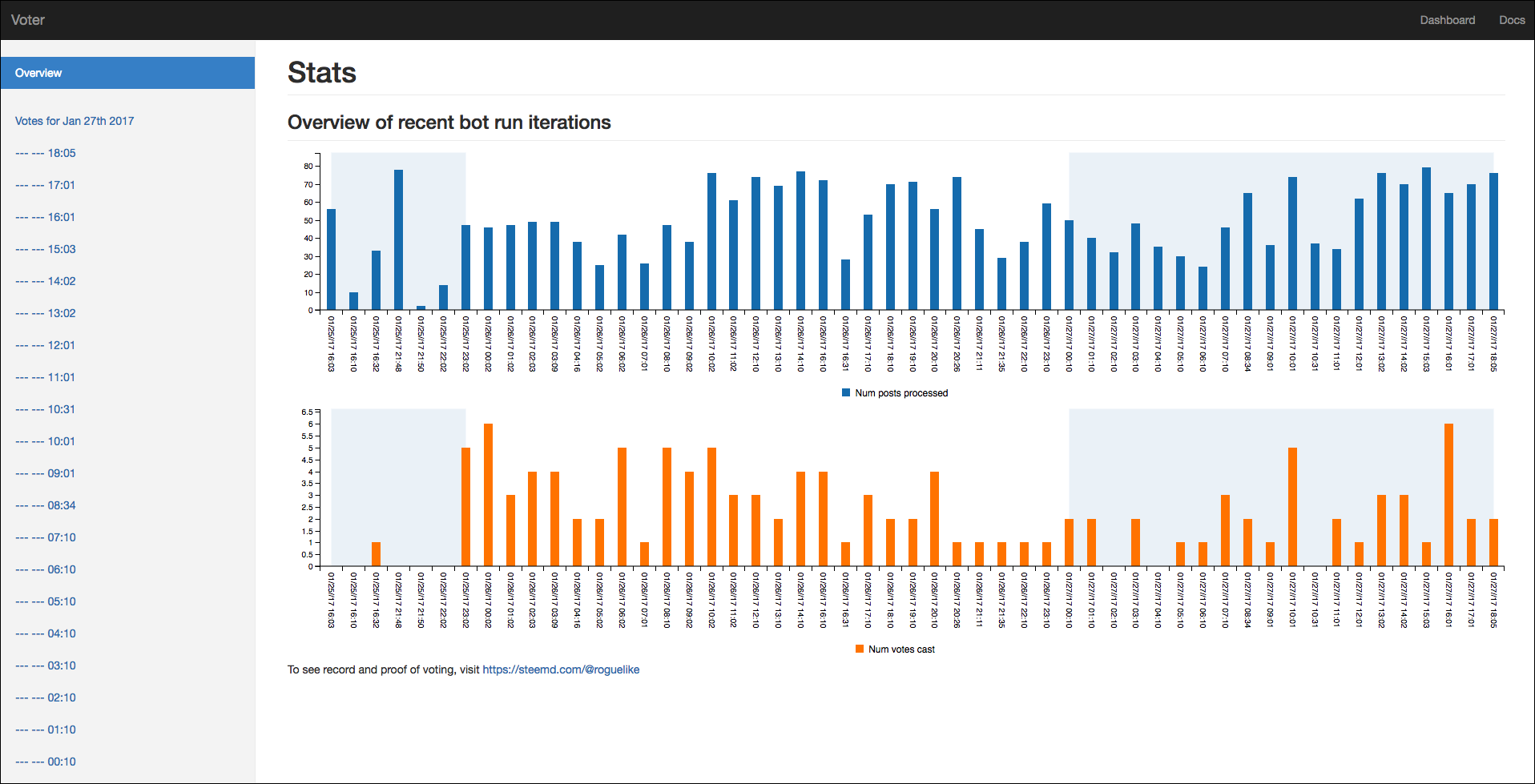Open the Docs nav item

(x=1512, y=20)
